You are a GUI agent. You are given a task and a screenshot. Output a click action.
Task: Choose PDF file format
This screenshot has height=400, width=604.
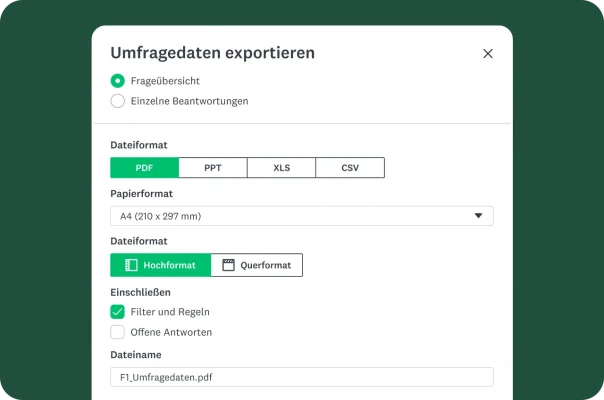pyautogui.click(x=144, y=168)
